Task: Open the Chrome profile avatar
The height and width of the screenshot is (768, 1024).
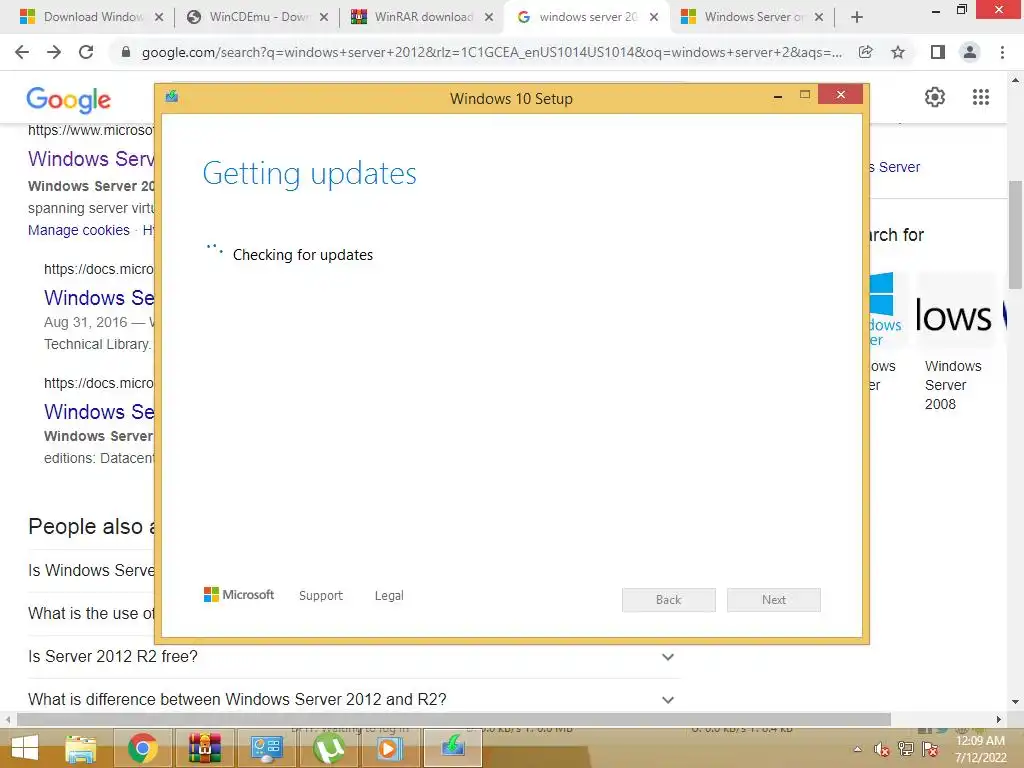Action: (x=970, y=52)
